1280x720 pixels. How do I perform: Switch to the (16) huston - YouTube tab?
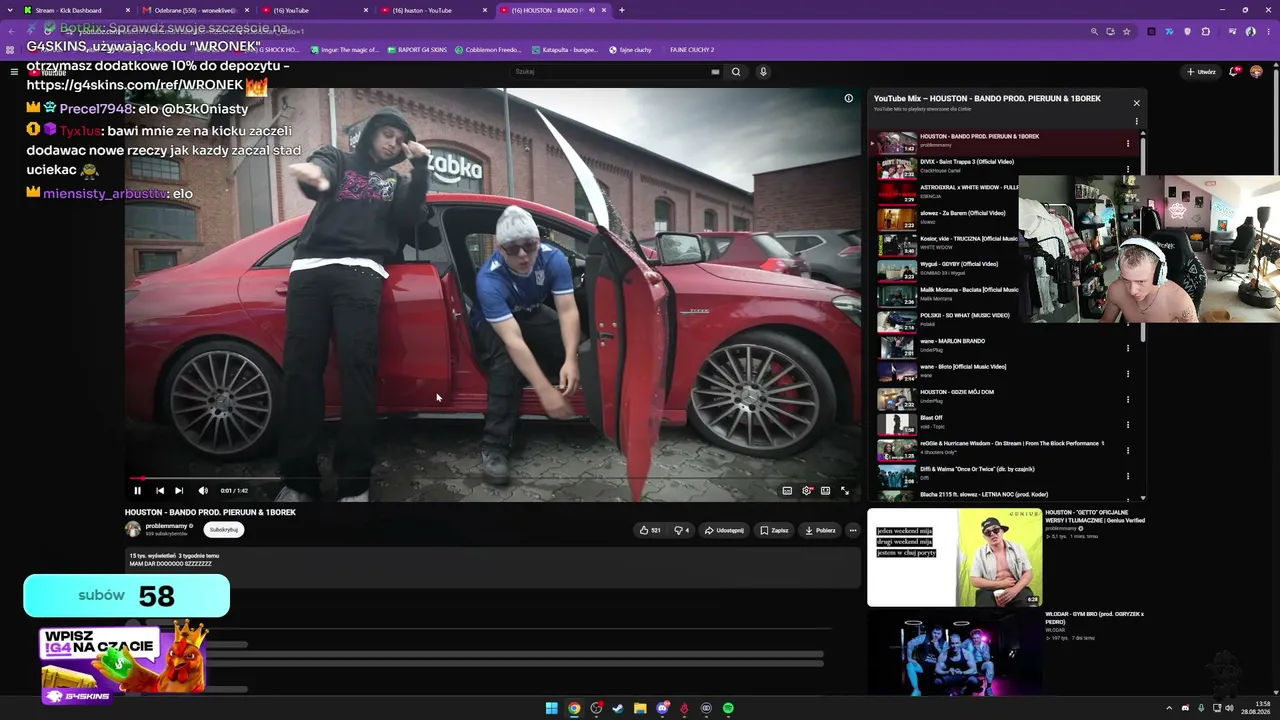[x=432, y=10]
